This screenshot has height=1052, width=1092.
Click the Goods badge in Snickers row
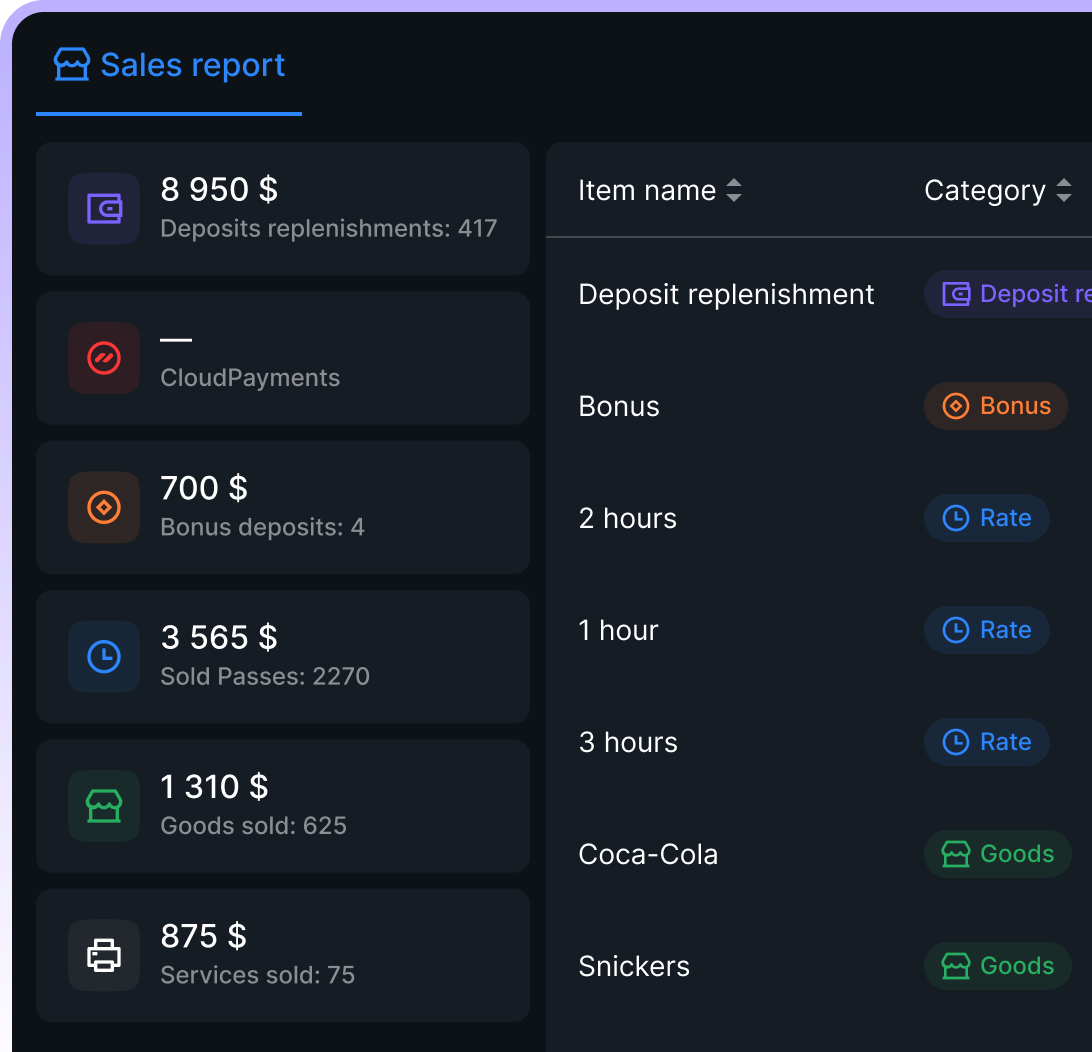997,966
